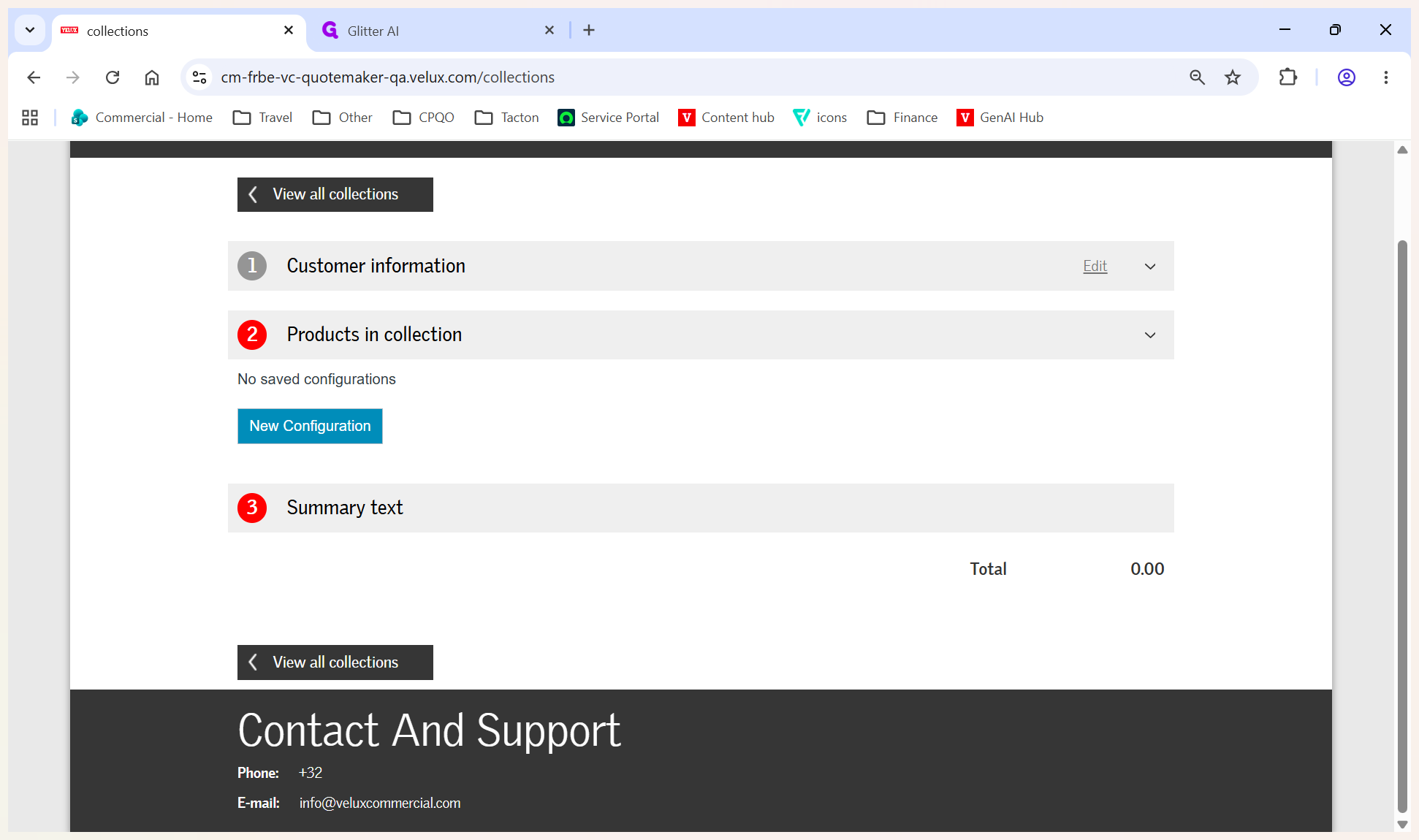
Task: Open the Finance bookmark folder
Action: click(902, 118)
